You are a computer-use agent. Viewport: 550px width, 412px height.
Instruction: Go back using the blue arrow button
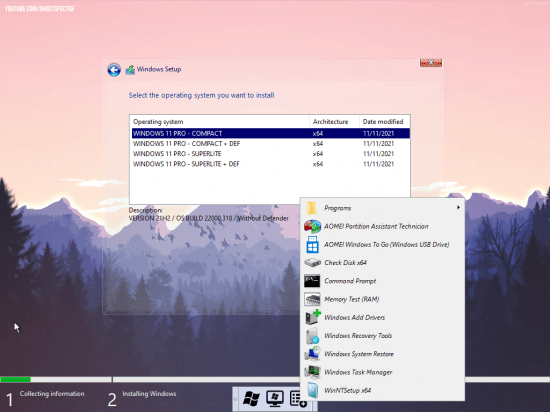(x=114, y=70)
